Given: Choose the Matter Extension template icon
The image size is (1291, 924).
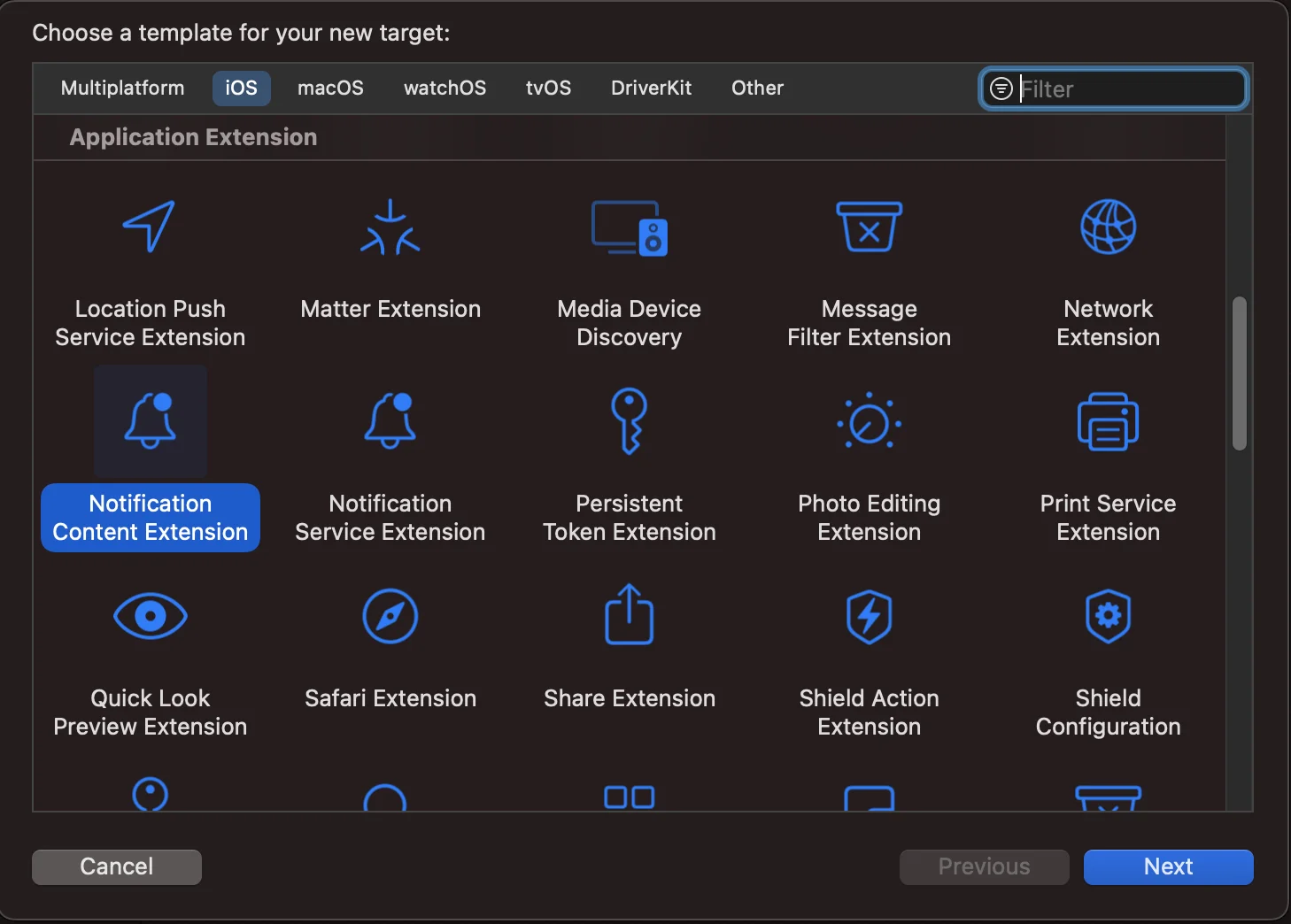Looking at the screenshot, I should (390, 227).
